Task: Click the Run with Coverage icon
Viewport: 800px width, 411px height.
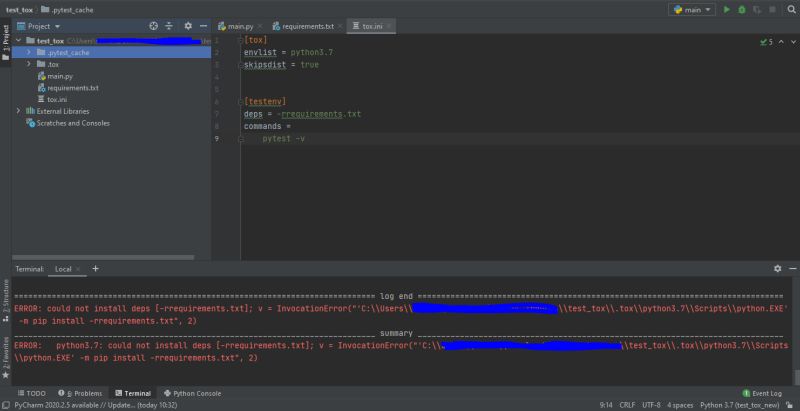Action: pos(757,10)
